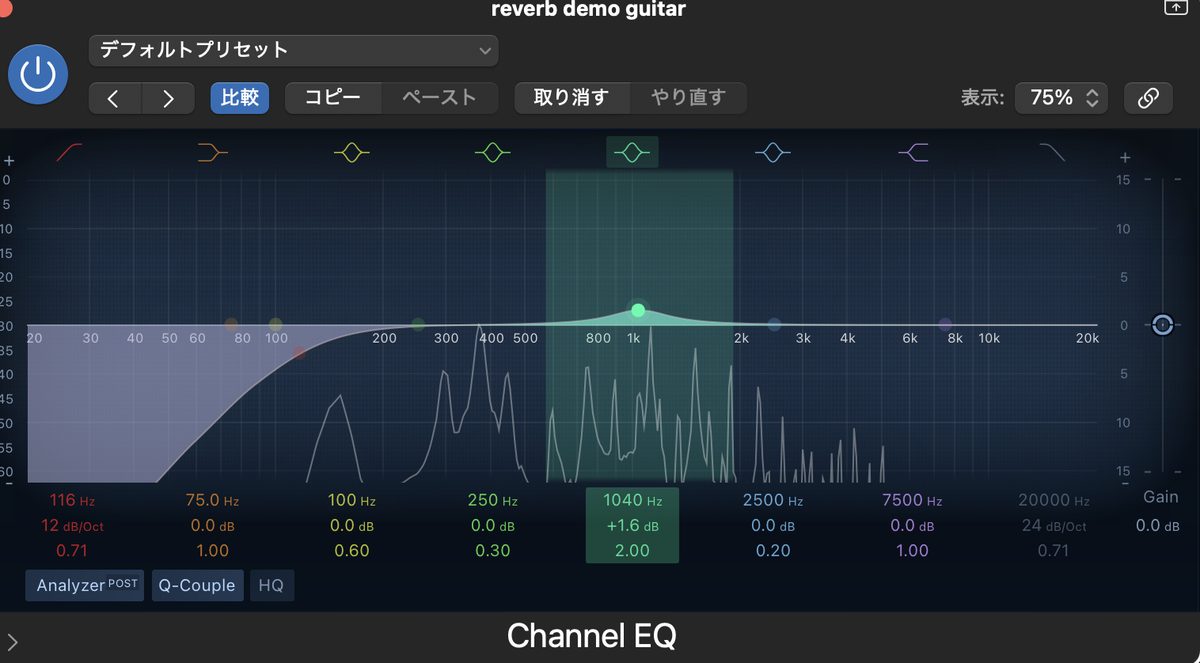Select the blue band node near 2.5k
Viewport: 1200px width, 663px height.
point(774,325)
